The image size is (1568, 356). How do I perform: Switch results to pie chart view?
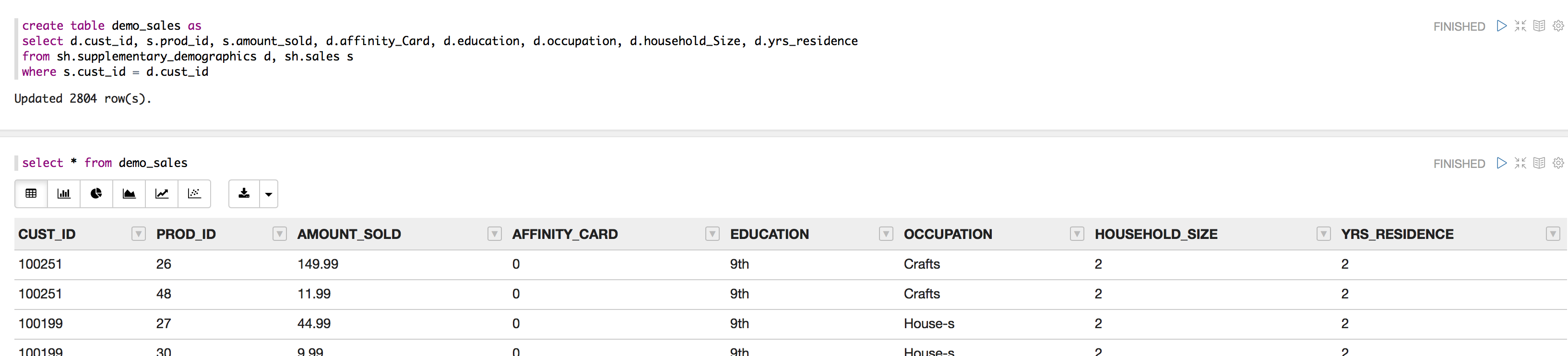coord(96,193)
